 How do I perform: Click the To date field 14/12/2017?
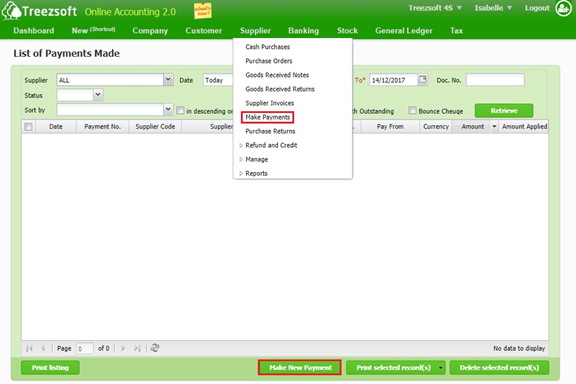[x=393, y=80]
